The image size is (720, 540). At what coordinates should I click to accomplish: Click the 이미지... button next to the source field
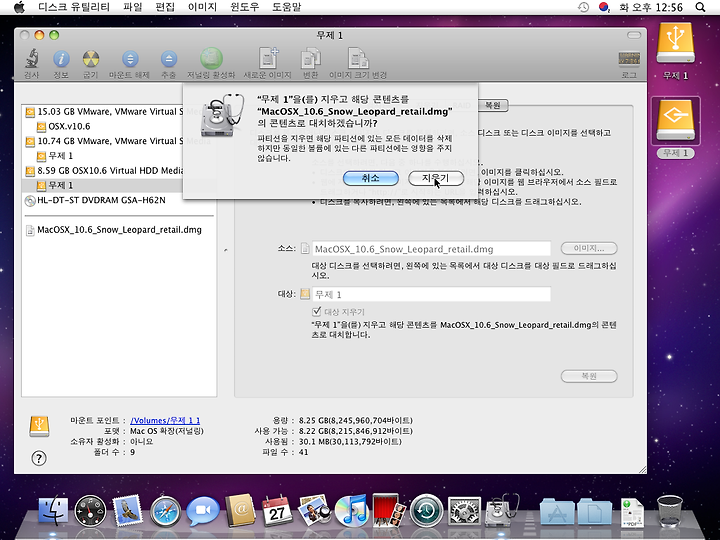point(589,248)
